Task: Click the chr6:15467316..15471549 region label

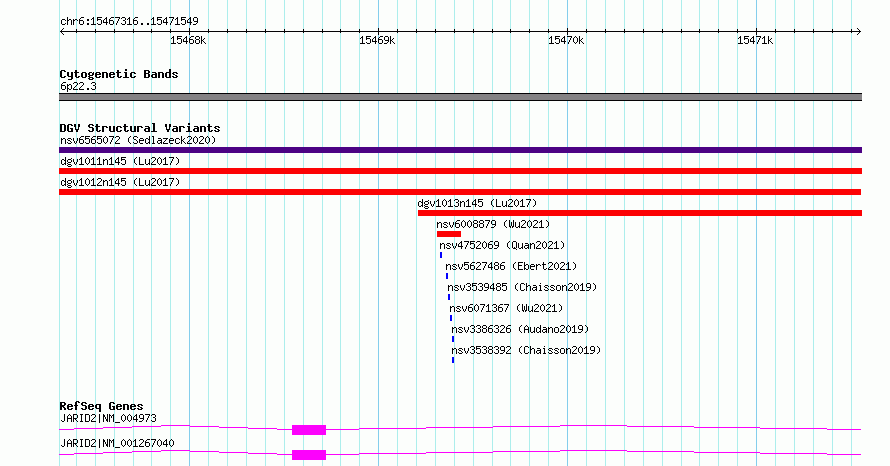Action: tap(129, 22)
